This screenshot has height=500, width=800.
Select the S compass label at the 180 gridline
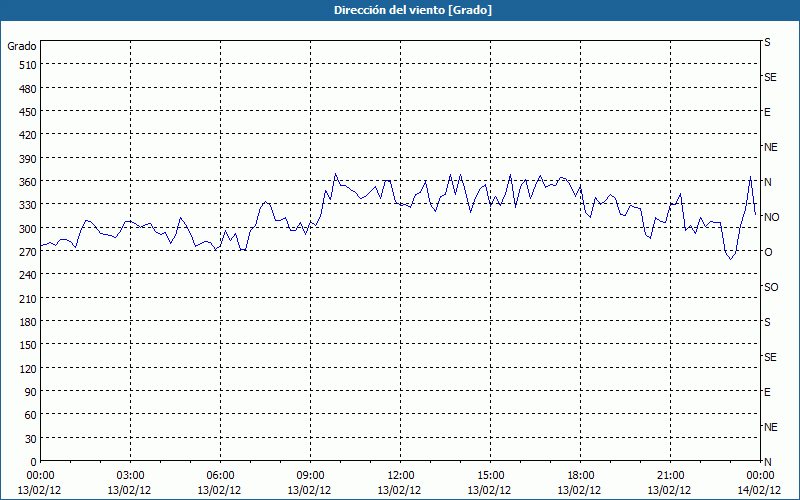pyautogui.click(x=767, y=322)
